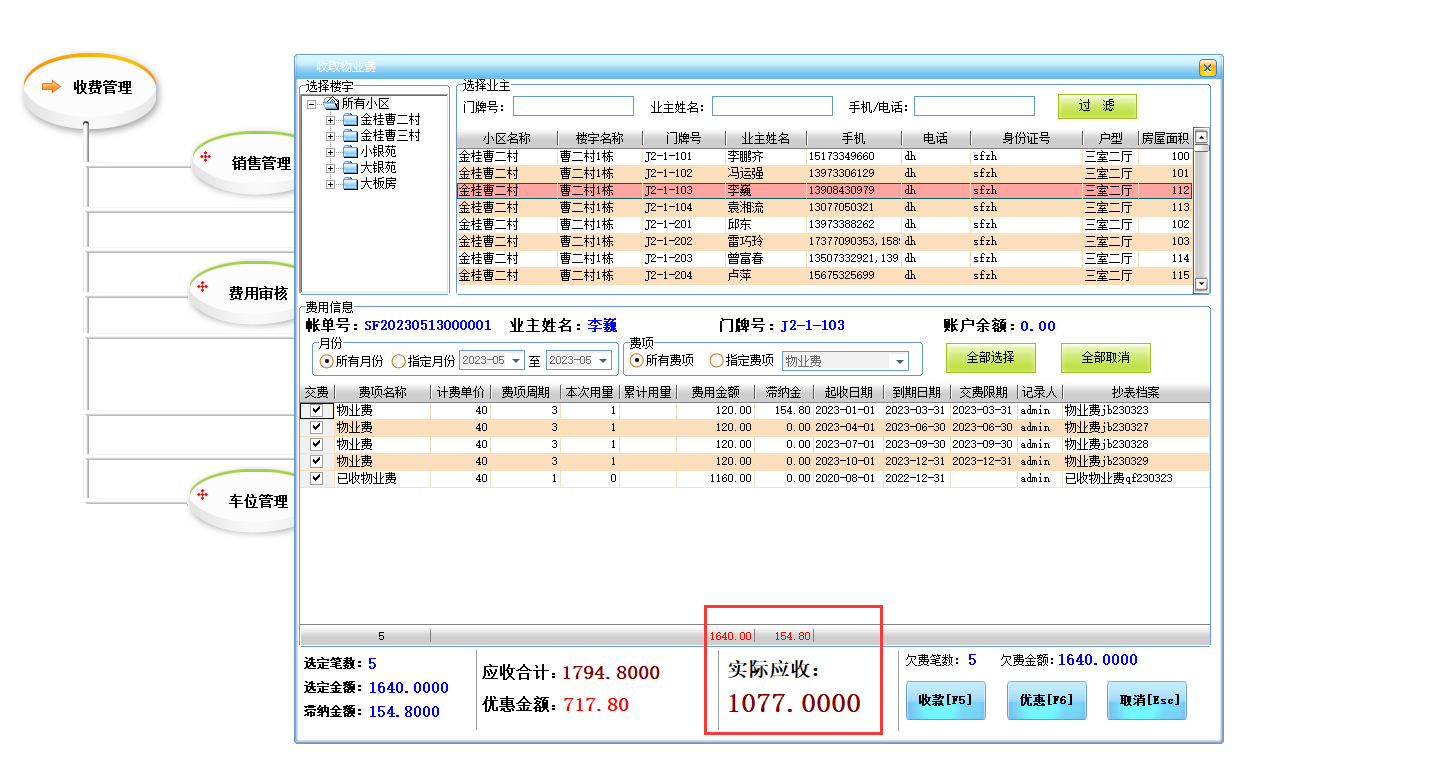Sort by 业主姓名 column header
Image resolution: width=1432 pixels, height=758 pixels.
(x=765, y=139)
